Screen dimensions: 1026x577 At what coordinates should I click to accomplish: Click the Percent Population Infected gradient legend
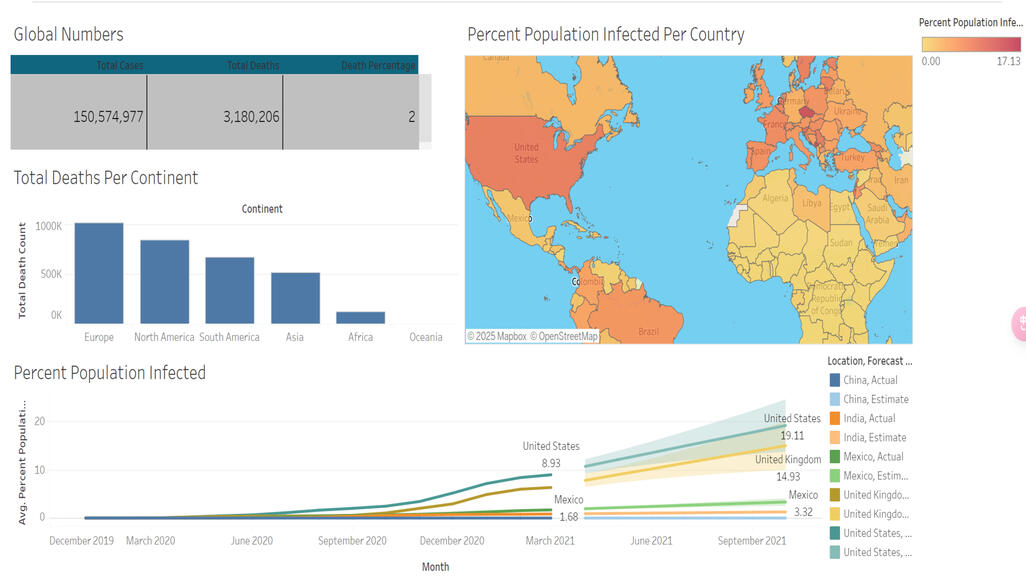[x=970, y=44]
